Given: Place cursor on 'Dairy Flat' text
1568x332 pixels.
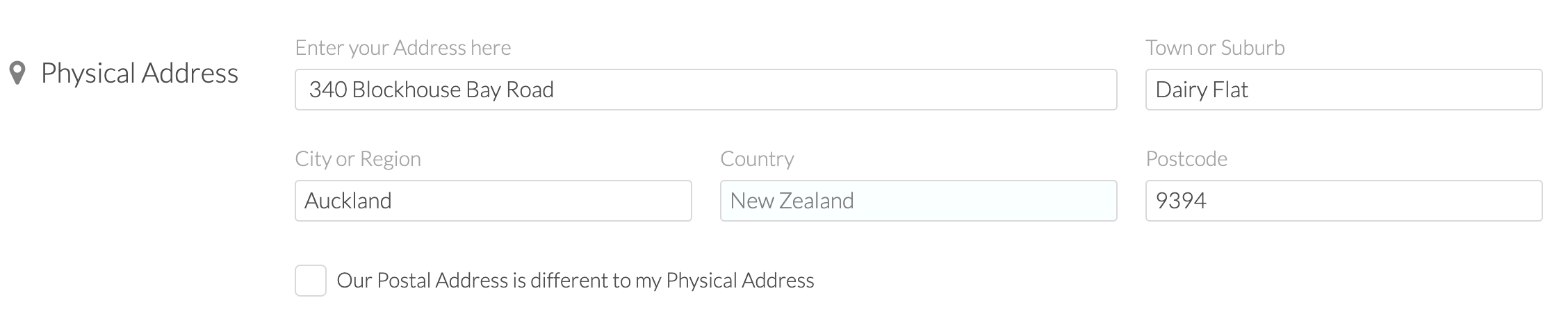Looking at the screenshot, I should tap(1202, 90).
